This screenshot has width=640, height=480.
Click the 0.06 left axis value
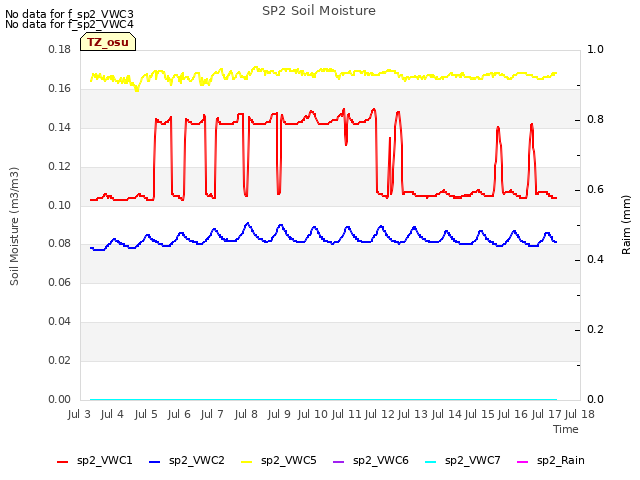coord(60,282)
